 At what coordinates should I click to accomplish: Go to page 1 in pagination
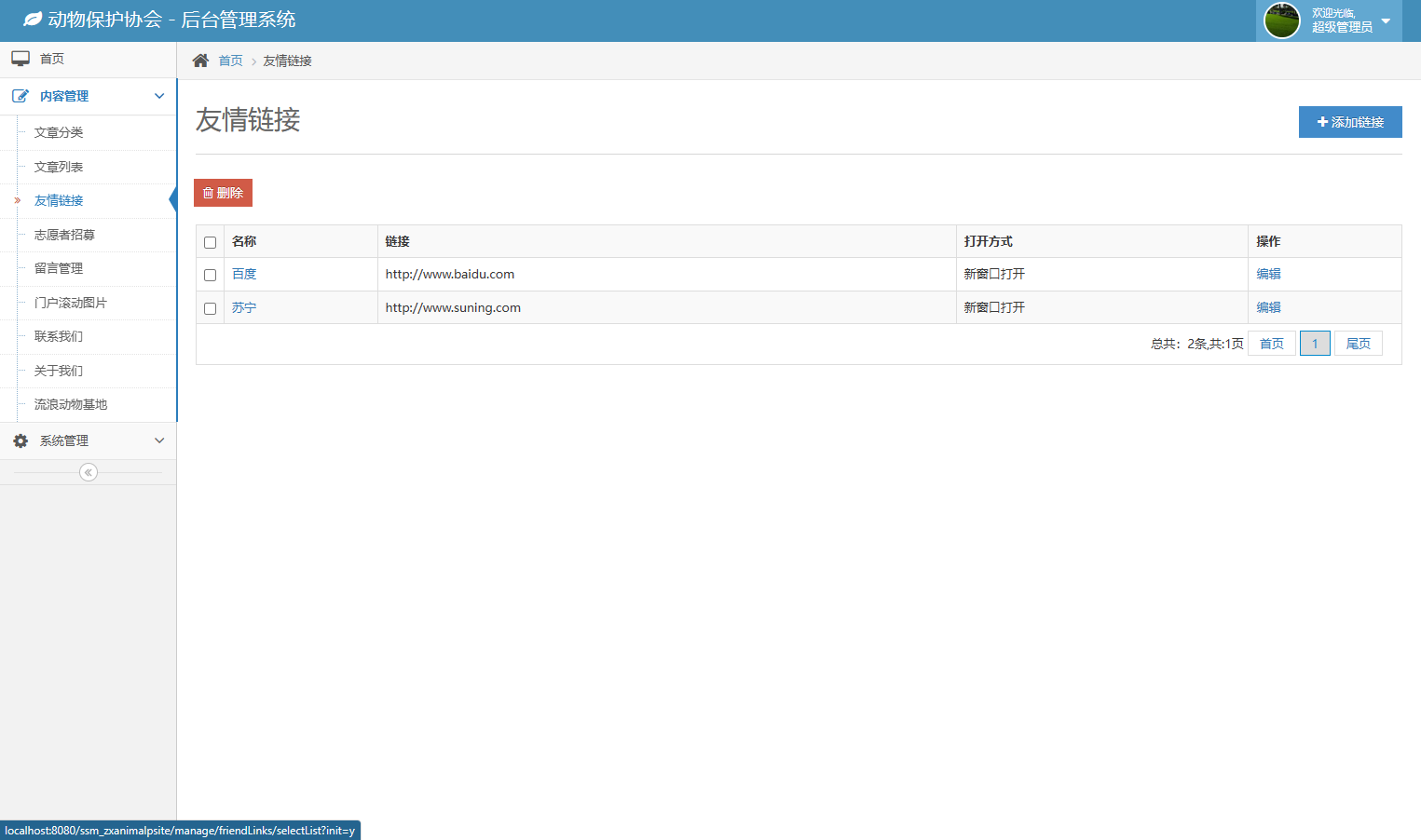(1315, 344)
